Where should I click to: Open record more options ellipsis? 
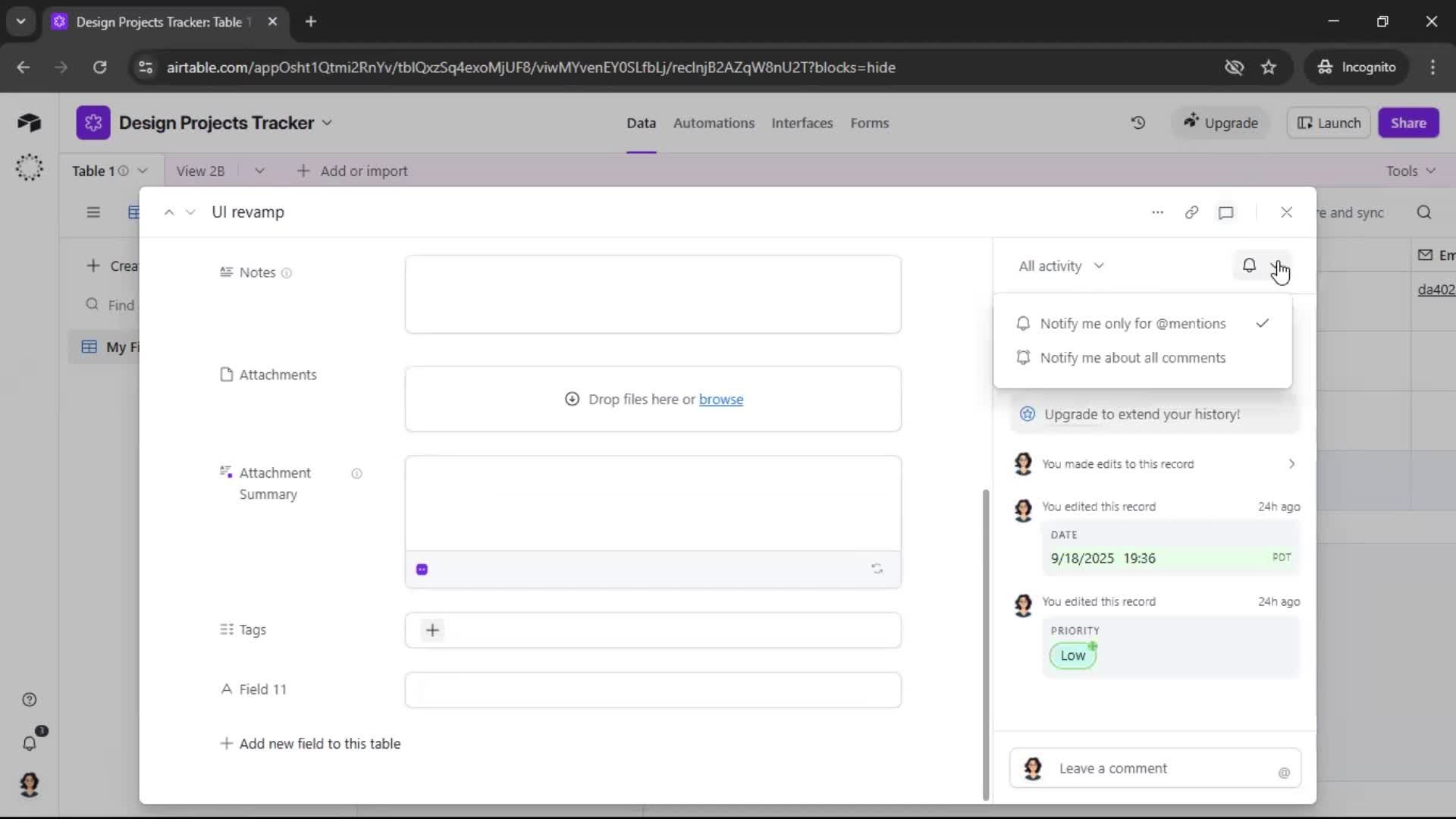1157,212
